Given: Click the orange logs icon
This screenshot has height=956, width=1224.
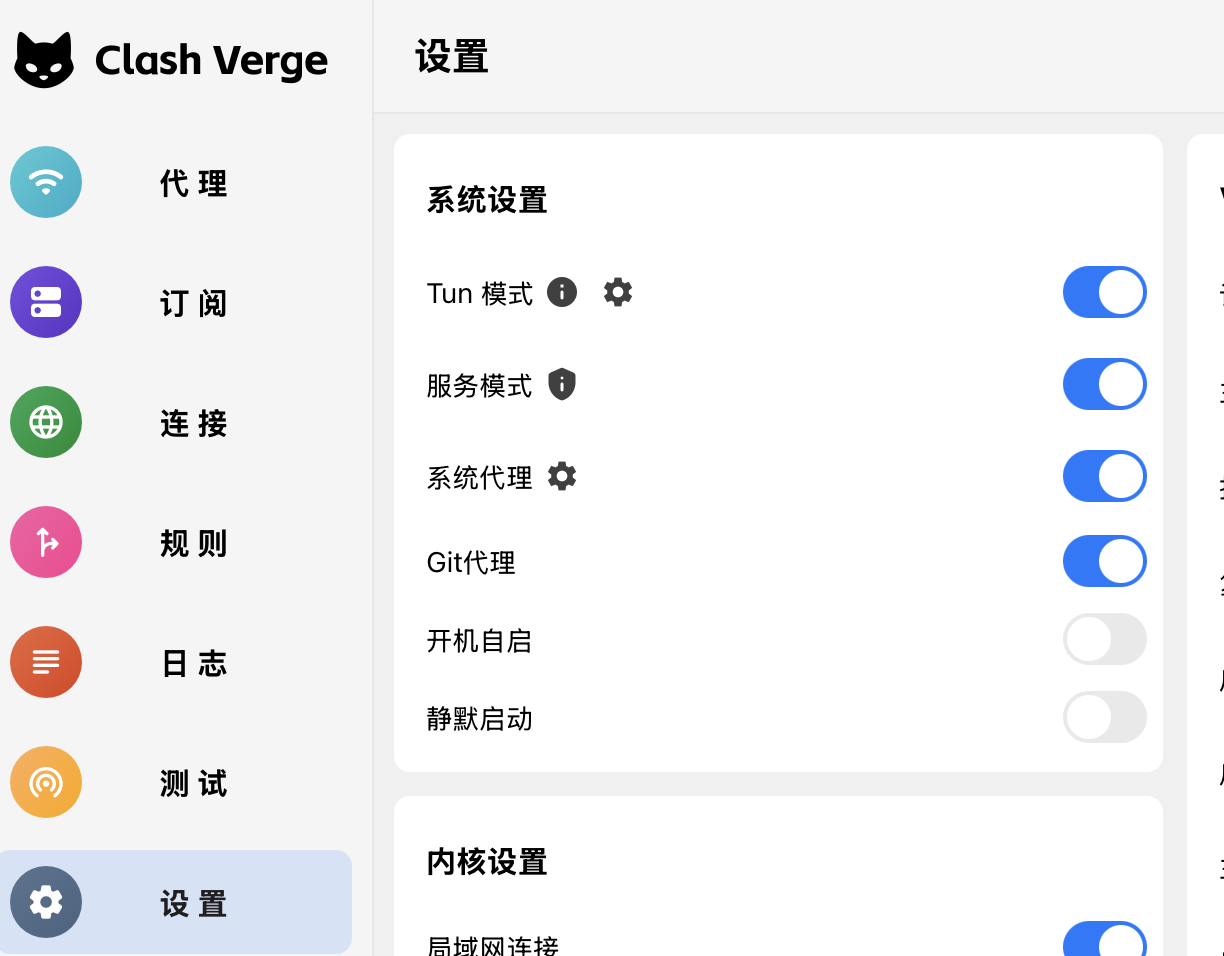Looking at the screenshot, I should 46,662.
